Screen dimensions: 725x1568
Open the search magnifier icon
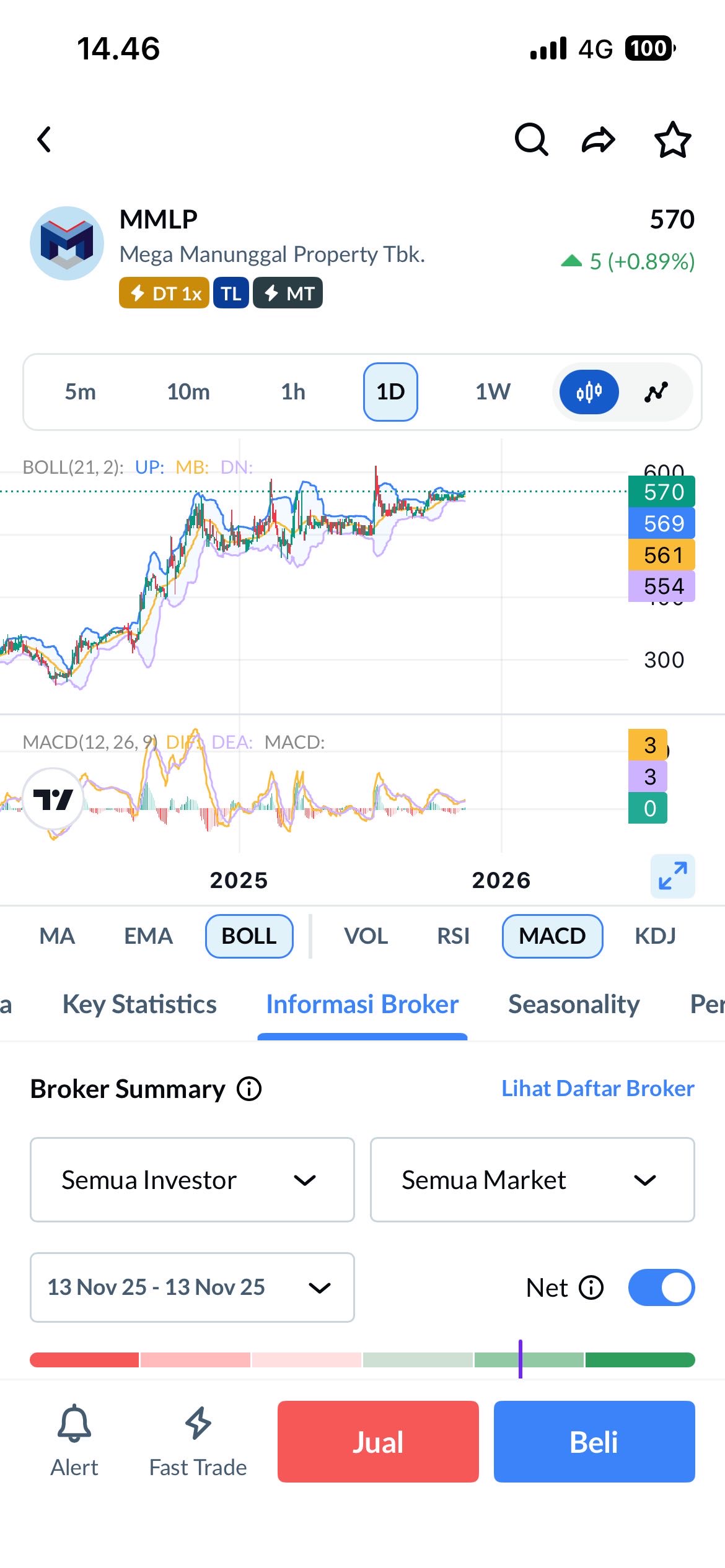(532, 139)
